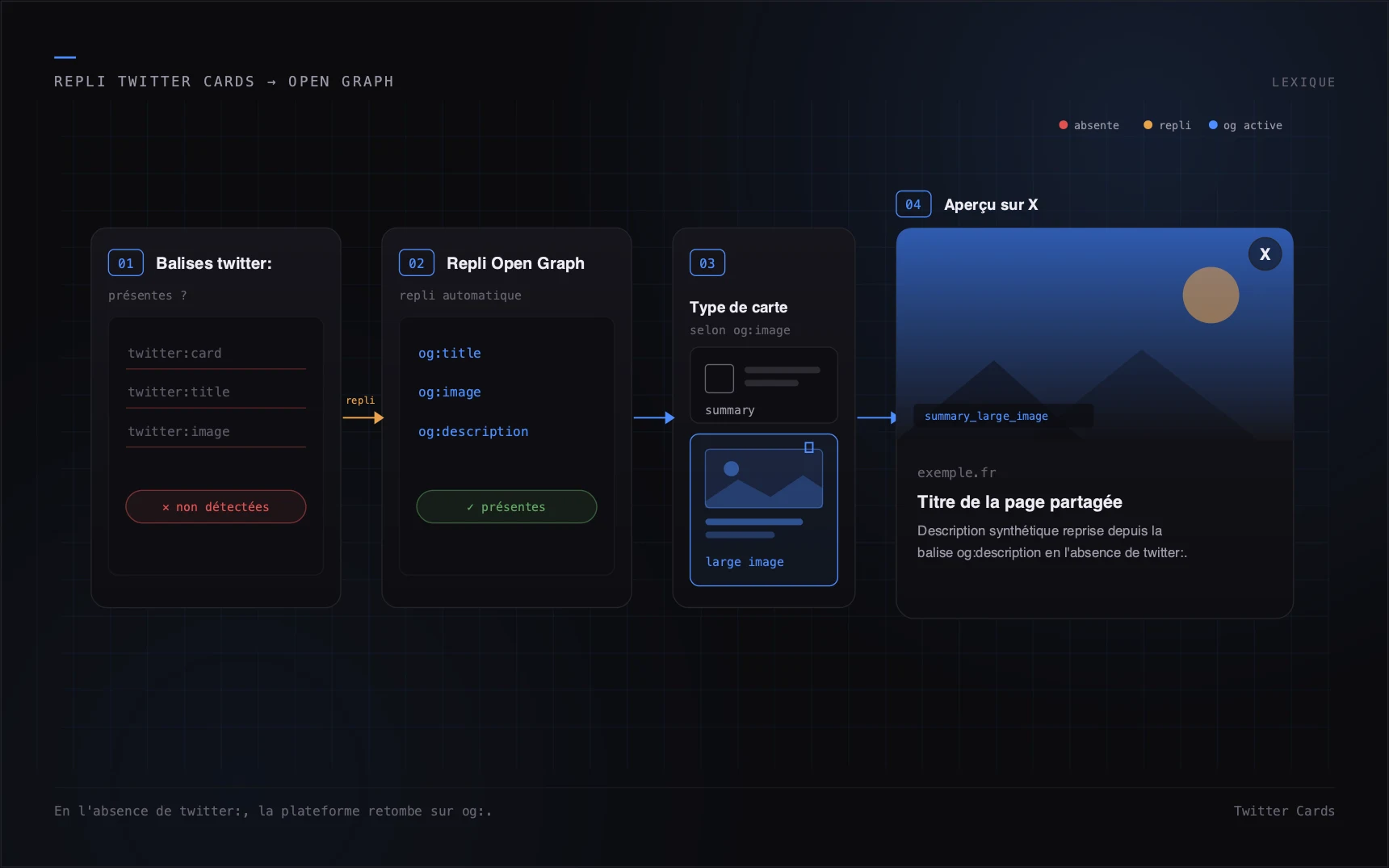The height and width of the screenshot is (868, 1389).
Task: Click the 03 step number badge
Action: click(707, 263)
